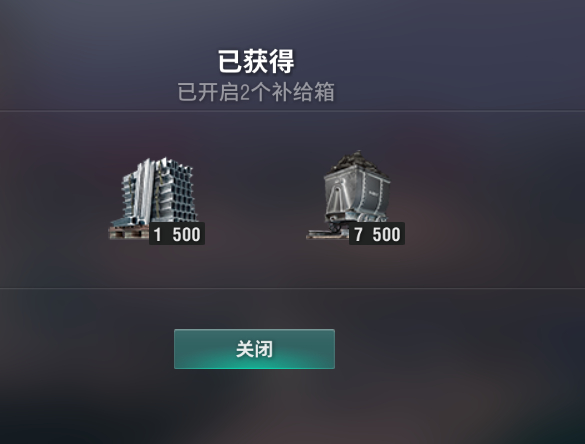
Task: Click the 补给箱 words in subtitle
Action: tap(303, 92)
